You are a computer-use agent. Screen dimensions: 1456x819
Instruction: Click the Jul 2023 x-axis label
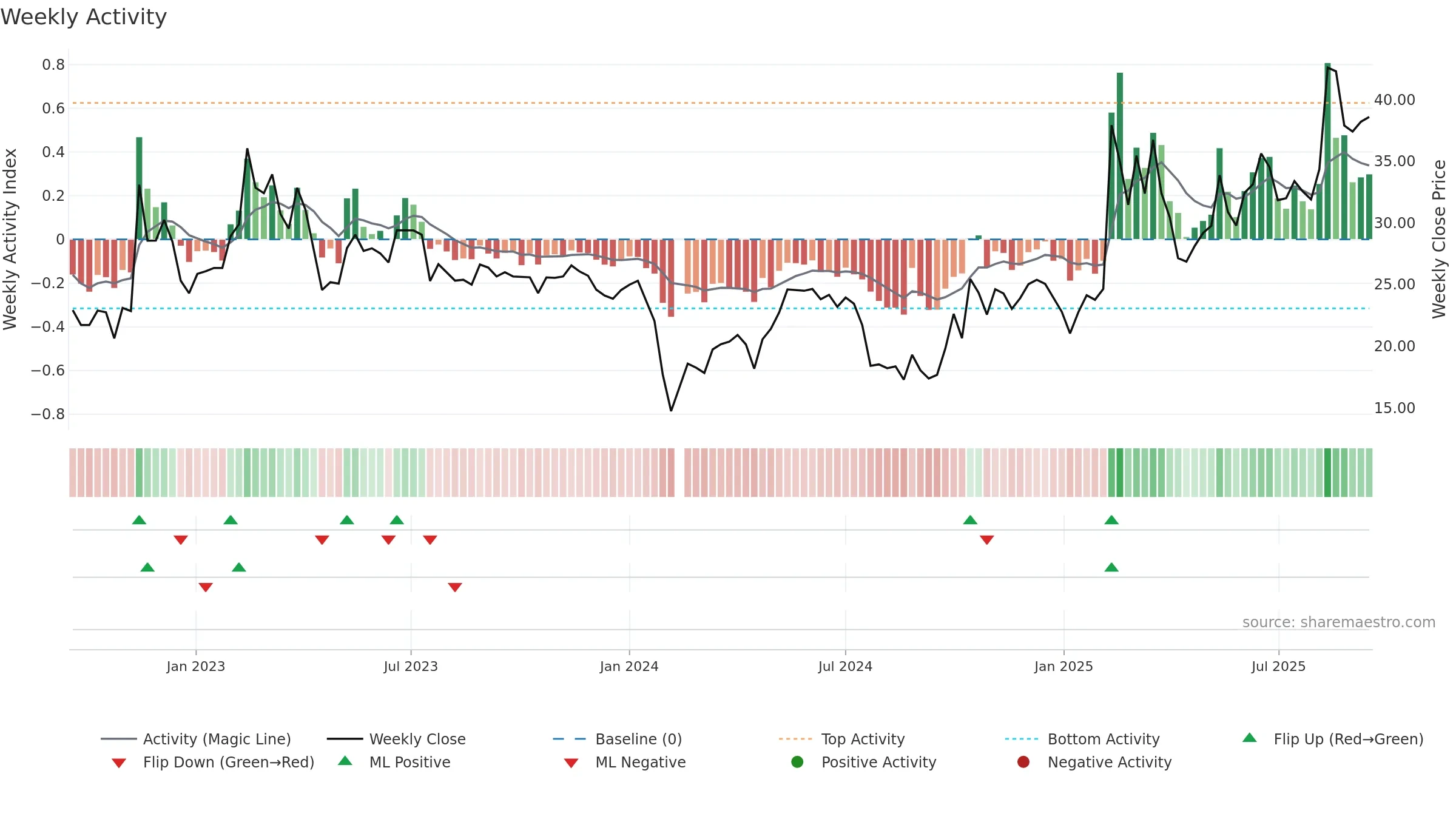(411, 666)
